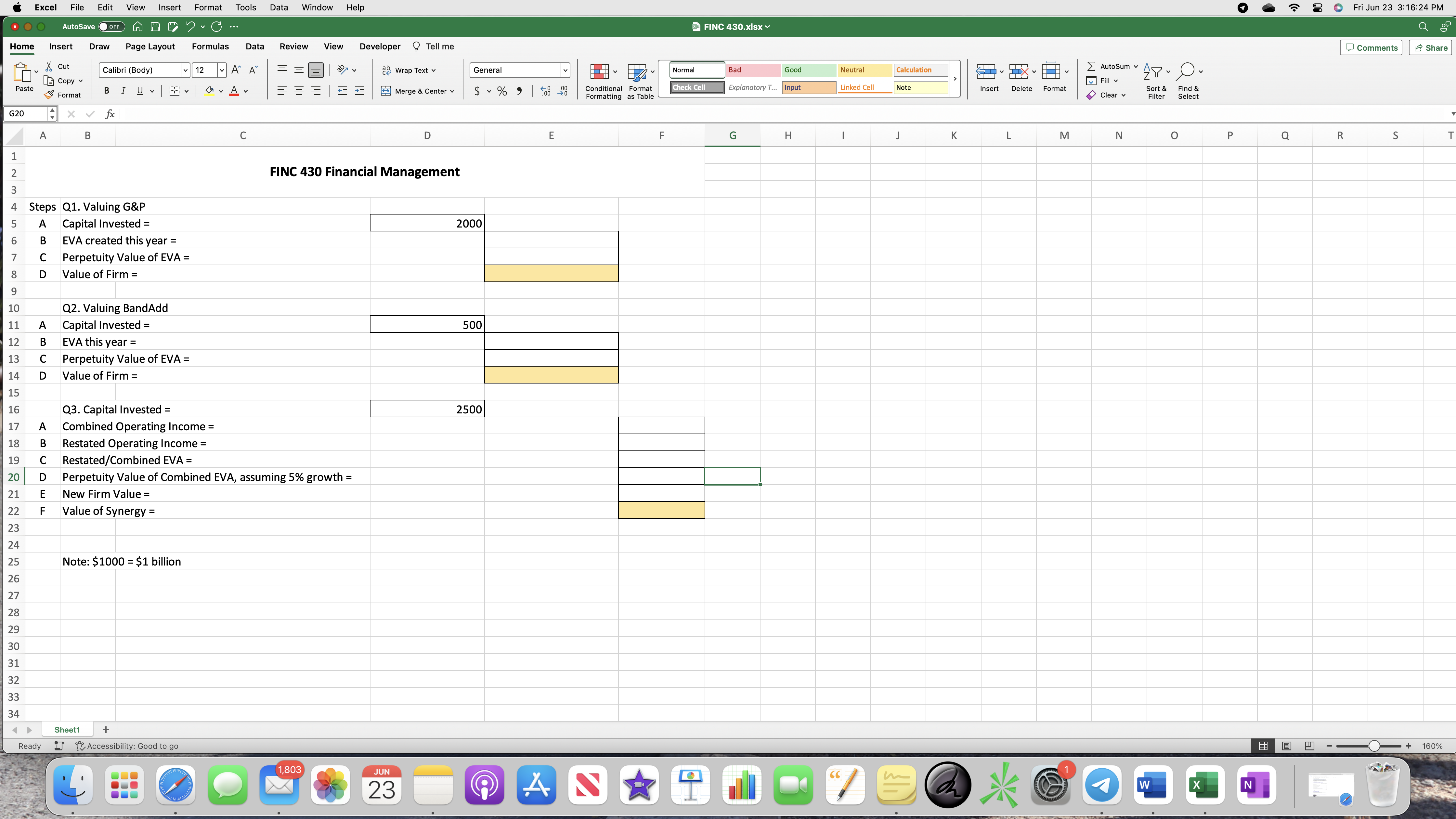Open the Comments pane button

point(1371,48)
